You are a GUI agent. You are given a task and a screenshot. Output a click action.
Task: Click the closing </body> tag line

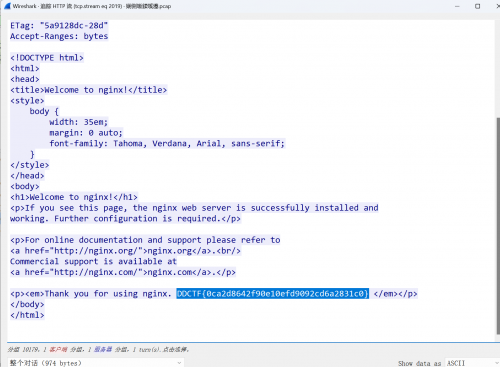(27, 304)
